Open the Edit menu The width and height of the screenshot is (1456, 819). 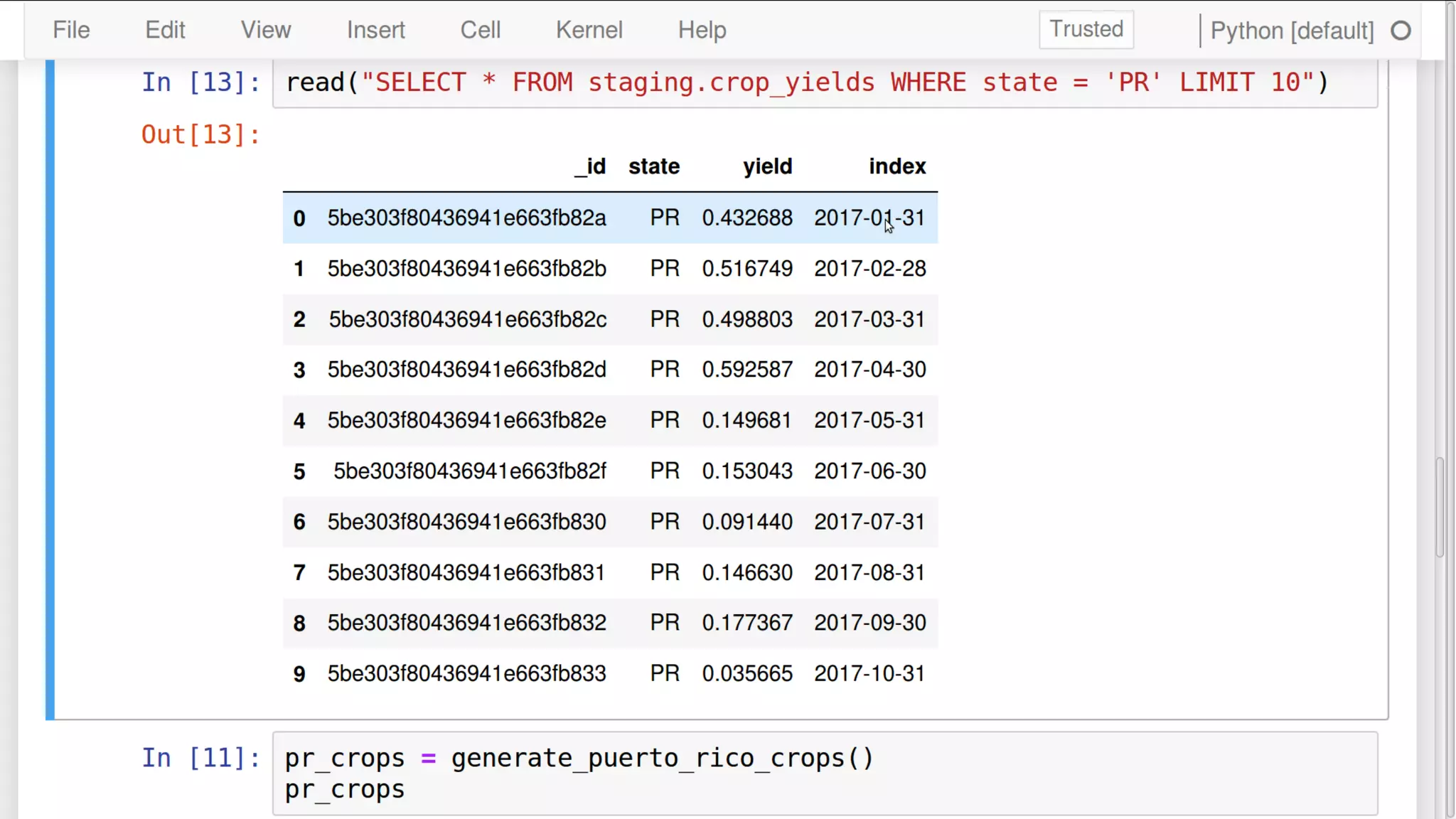coord(165,30)
